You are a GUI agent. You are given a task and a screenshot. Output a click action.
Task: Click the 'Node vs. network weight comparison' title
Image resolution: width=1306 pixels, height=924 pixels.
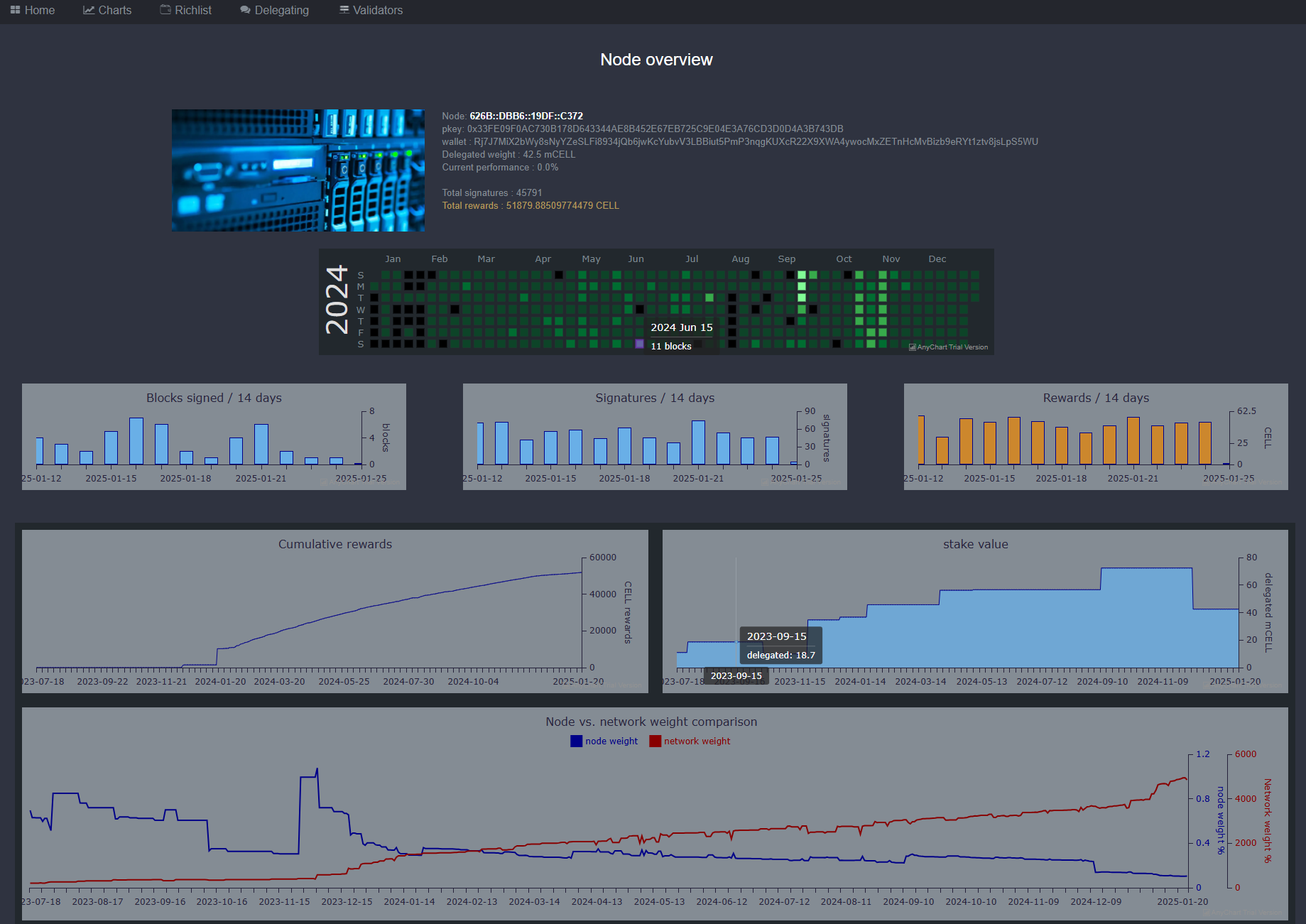(651, 722)
